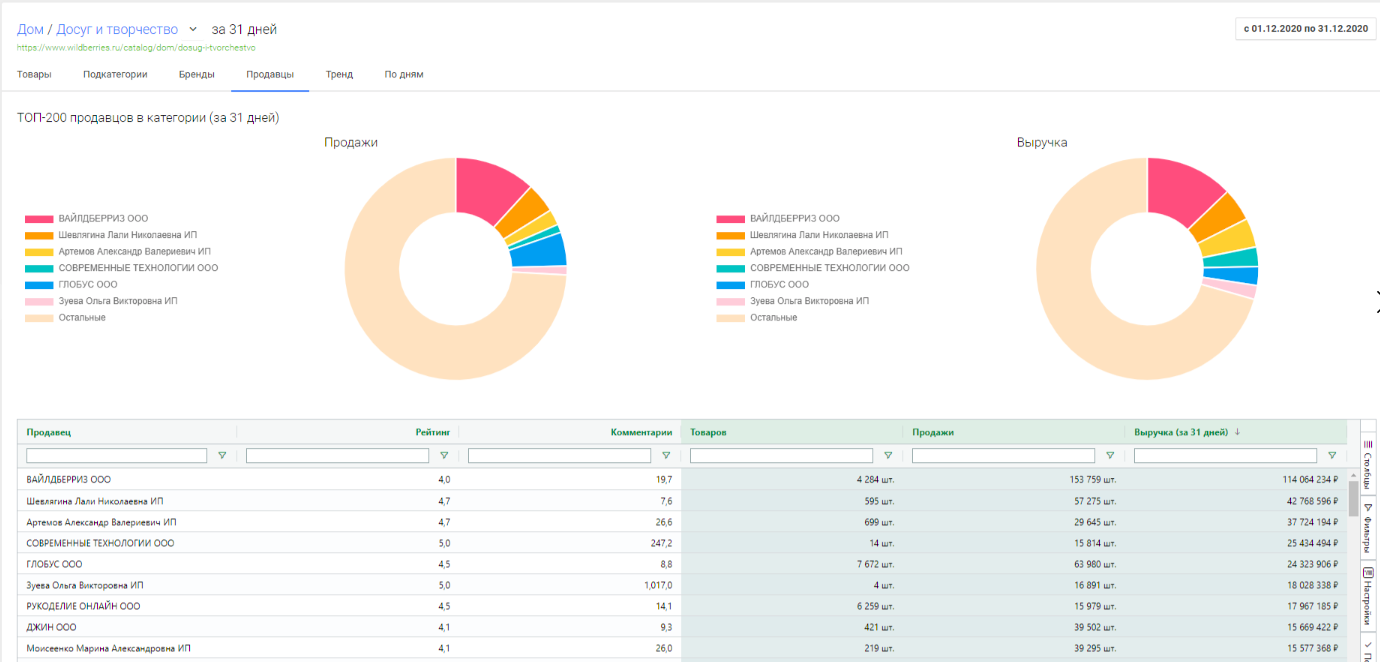Viewport: 1380px width, 662px height.
Task: Click the Выручка sort arrow to change sorting
Action: [1238, 433]
